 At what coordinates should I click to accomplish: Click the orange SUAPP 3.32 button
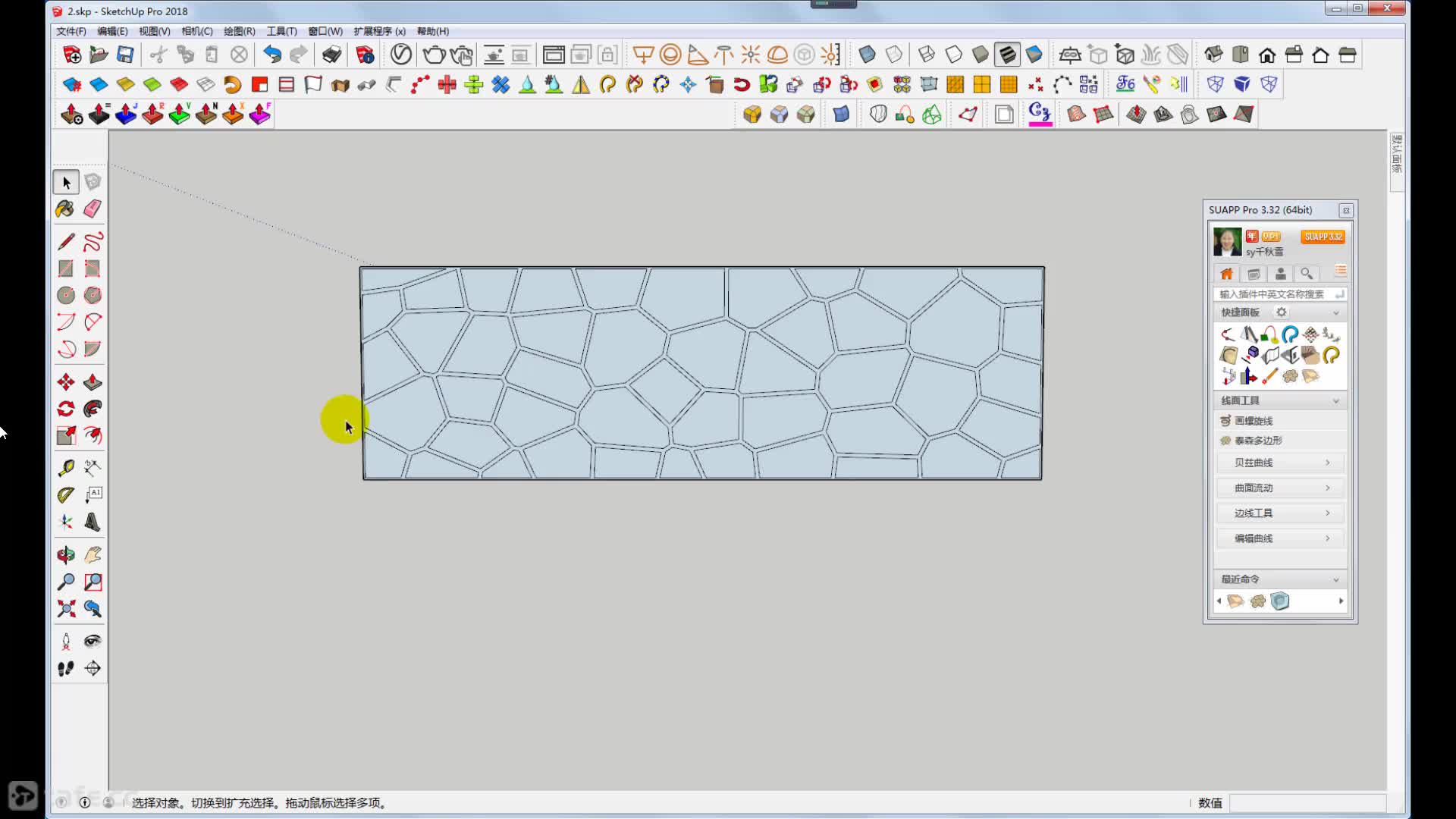pyautogui.click(x=1323, y=237)
